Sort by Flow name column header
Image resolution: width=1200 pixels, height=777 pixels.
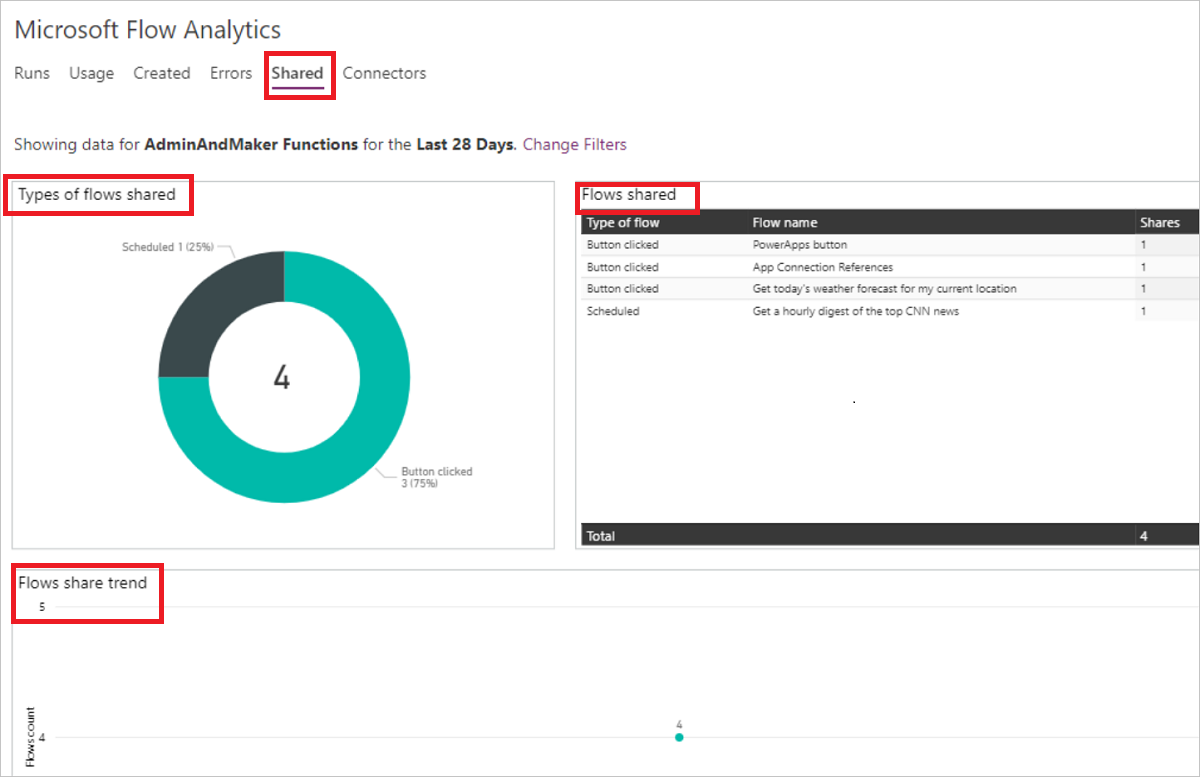pyautogui.click(x=785, y=223)
